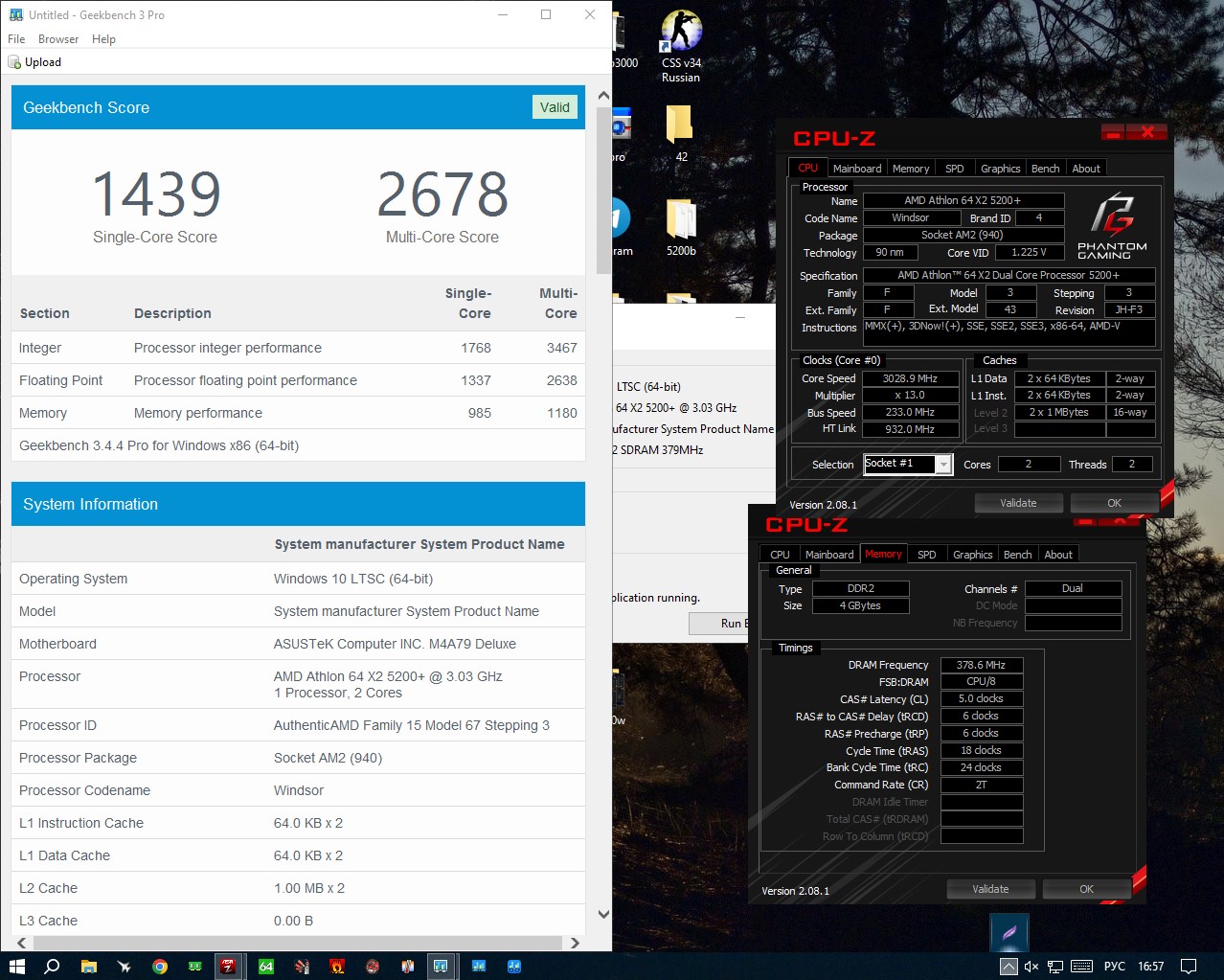Open the Windows Start menu

point(16,966)
